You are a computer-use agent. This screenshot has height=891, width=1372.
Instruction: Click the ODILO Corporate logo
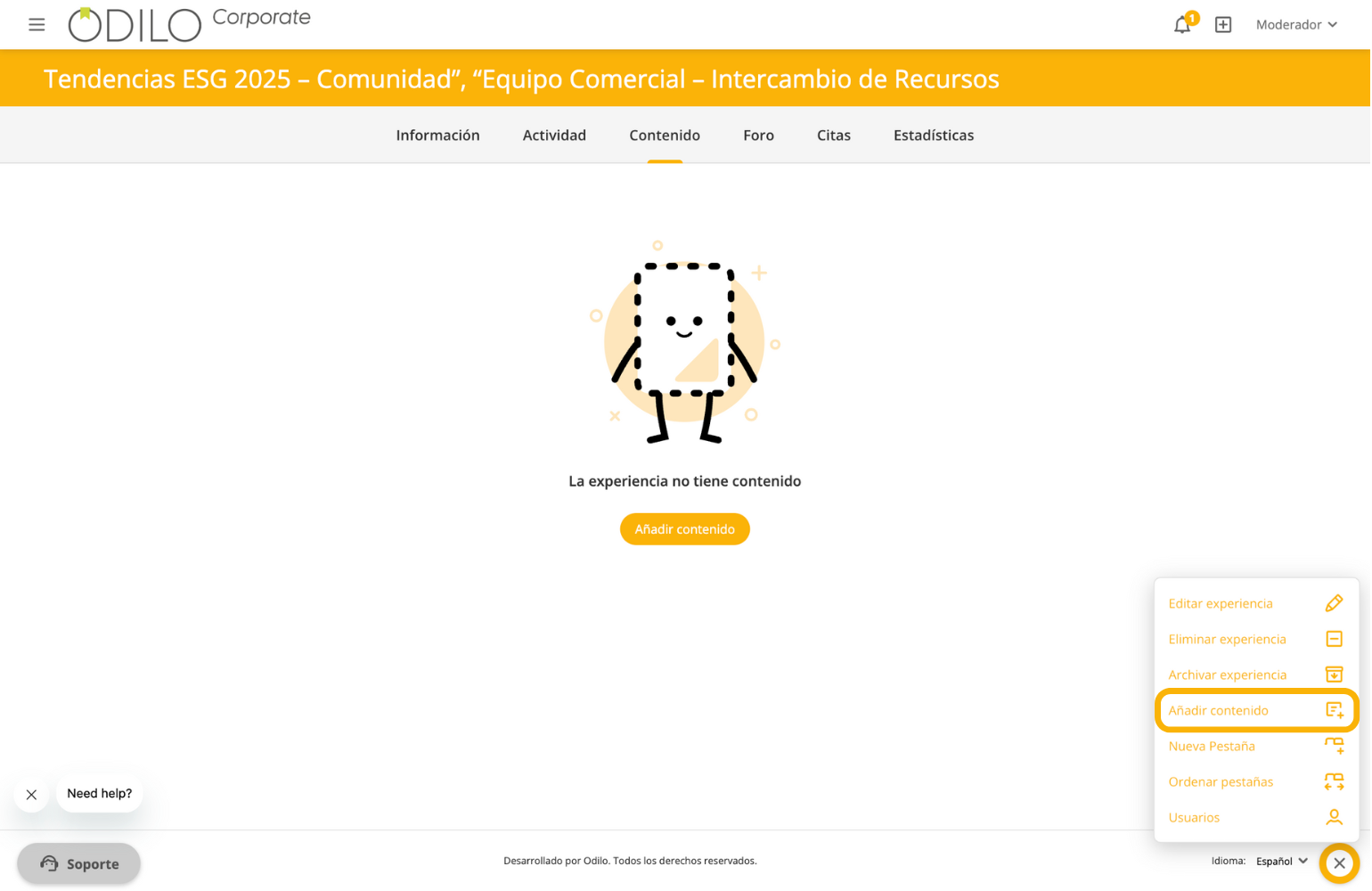(x=190, y=24)
